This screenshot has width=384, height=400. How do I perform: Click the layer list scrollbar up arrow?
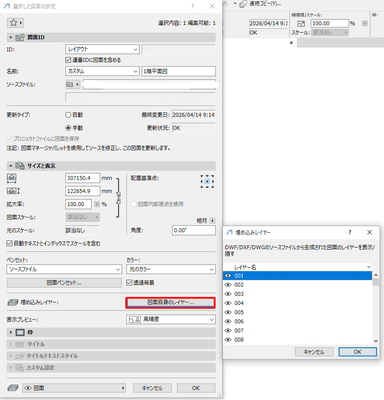pos(376,275)
